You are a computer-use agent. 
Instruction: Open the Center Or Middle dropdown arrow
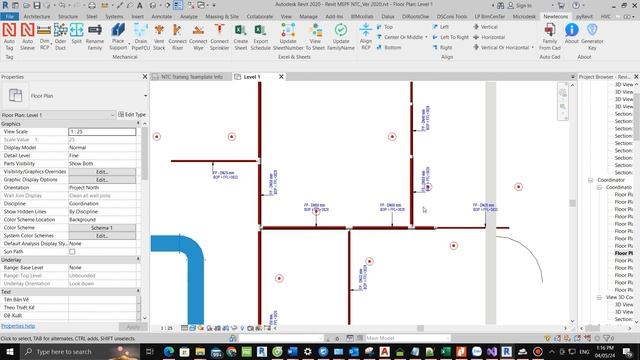coord(426,37)
